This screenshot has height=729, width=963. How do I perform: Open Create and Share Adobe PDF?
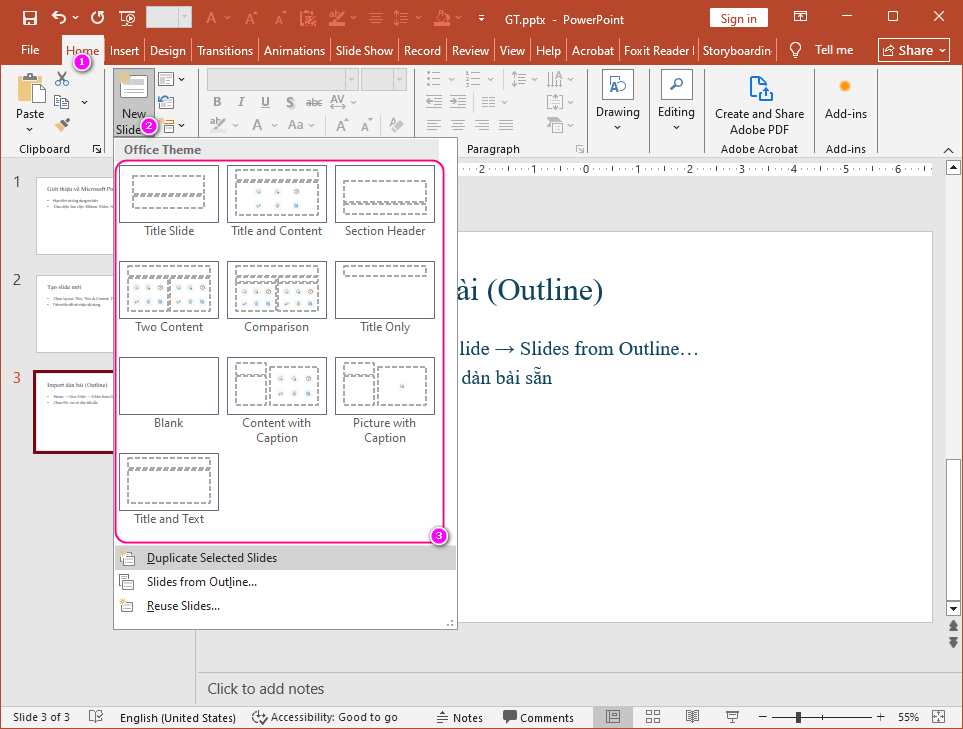pyautogui.click(x=758, y=98)
